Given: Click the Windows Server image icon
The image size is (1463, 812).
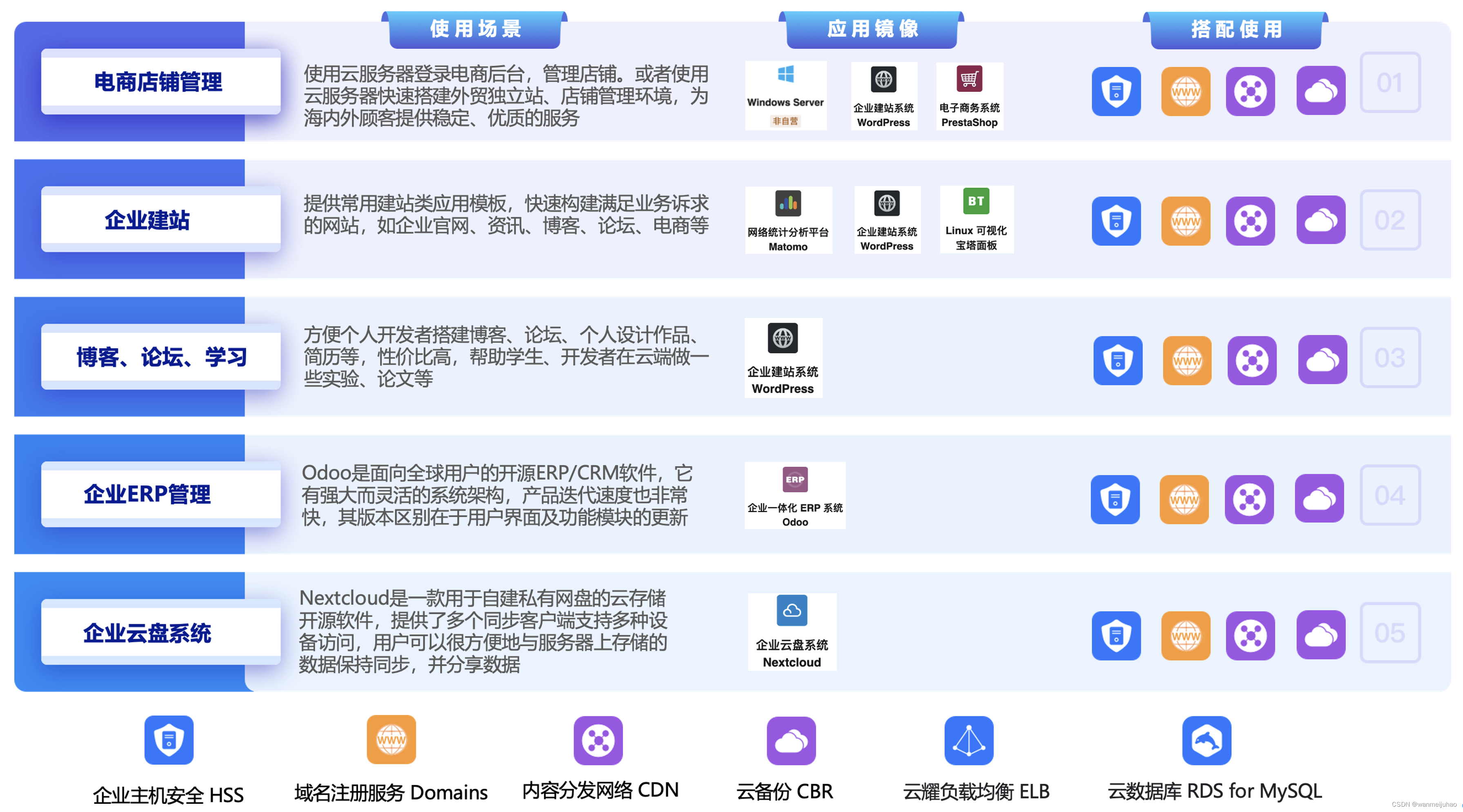Looking at the screenshot, I should (x=786, y=74).
